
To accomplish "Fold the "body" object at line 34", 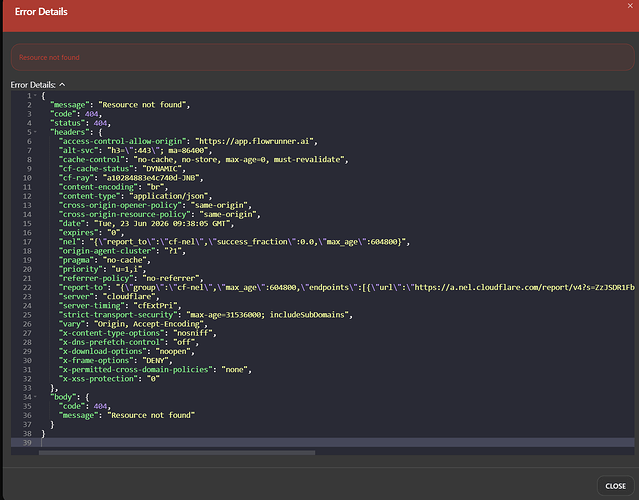I will (35, 397).
